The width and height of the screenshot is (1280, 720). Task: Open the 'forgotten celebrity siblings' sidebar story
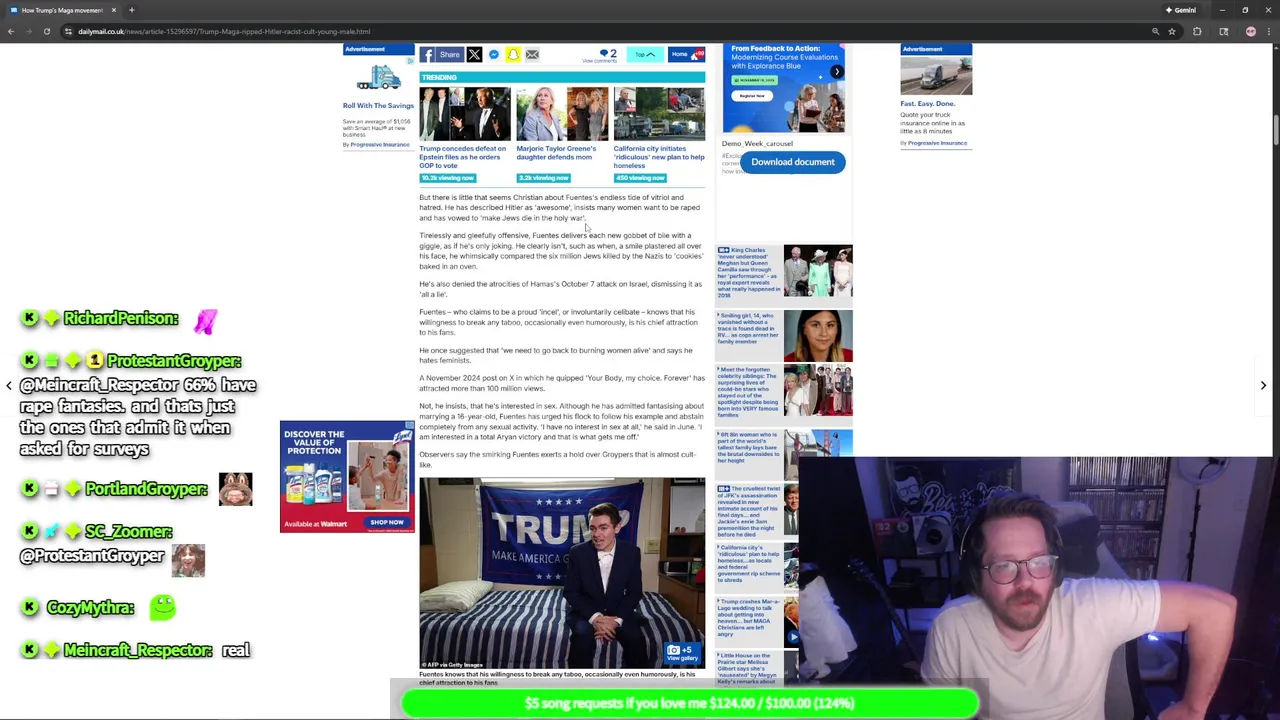tap(749, 391)
